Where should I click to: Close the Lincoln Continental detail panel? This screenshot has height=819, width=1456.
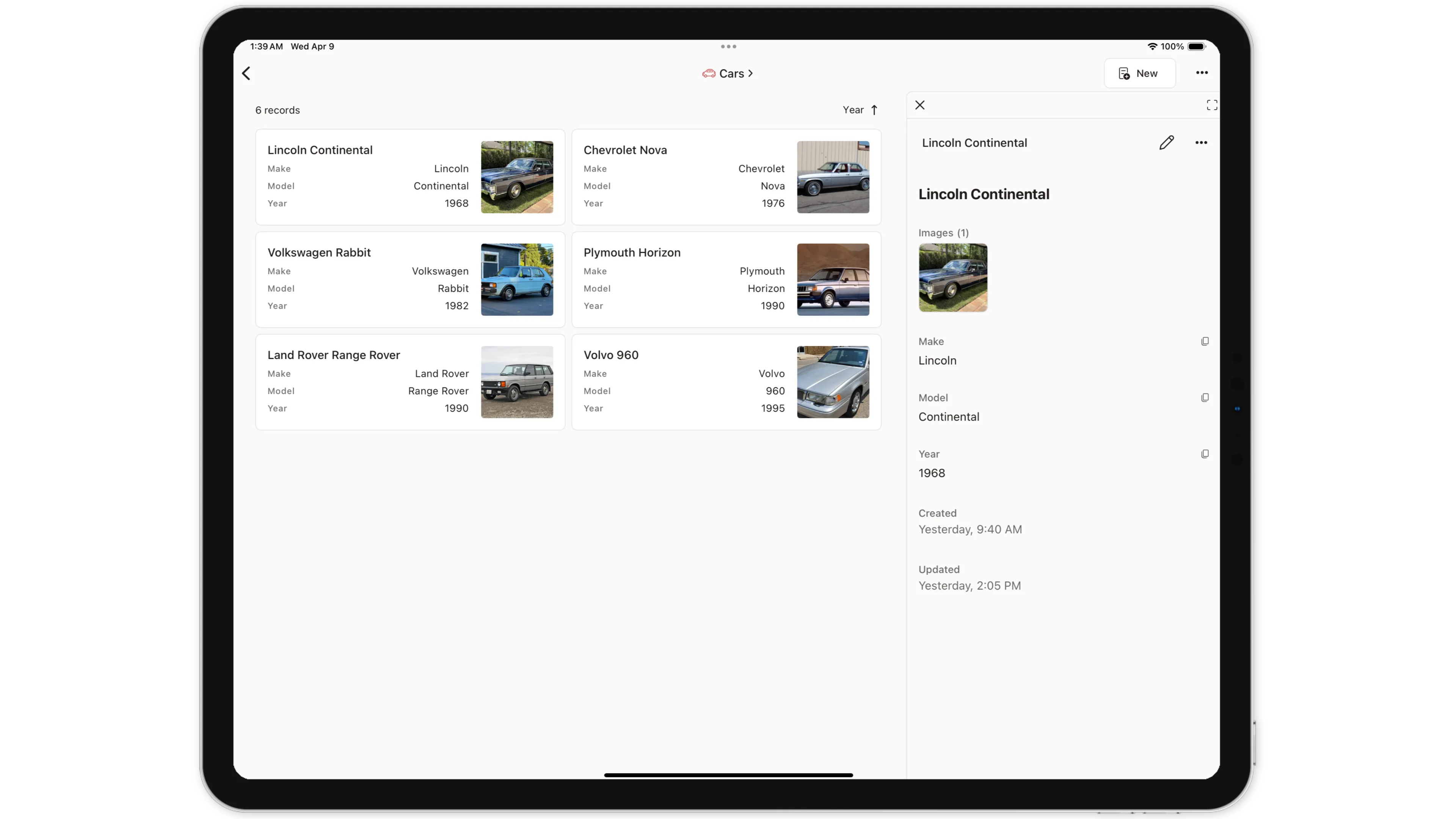tap(919, 105)
